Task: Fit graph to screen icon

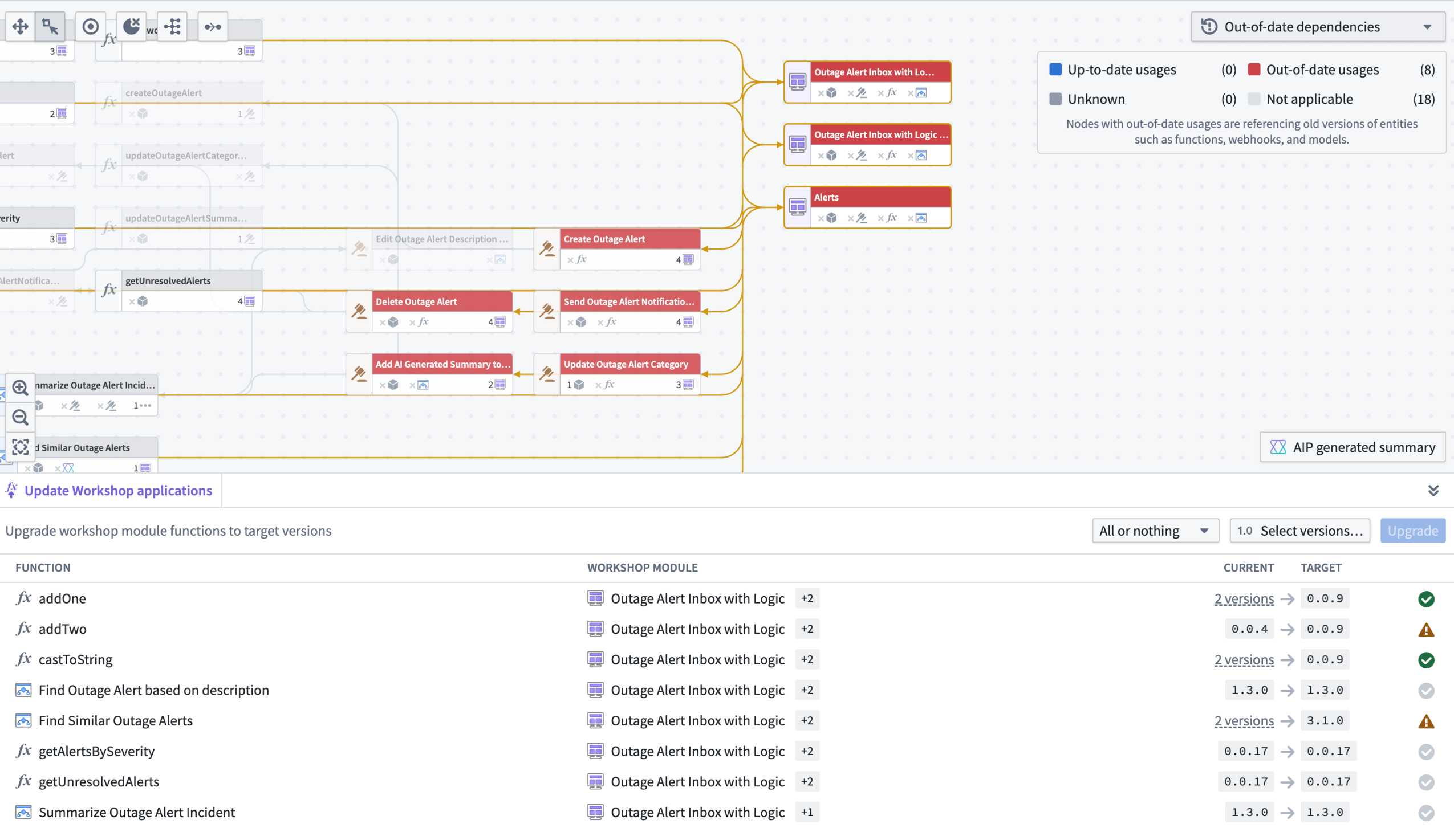Action: click(x=20, y=447)
